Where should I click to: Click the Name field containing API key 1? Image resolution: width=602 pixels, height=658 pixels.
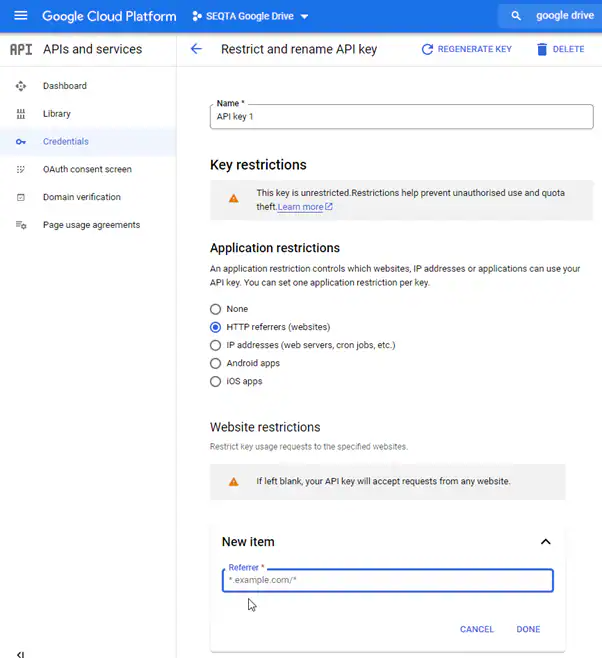[x=401, y=117]
